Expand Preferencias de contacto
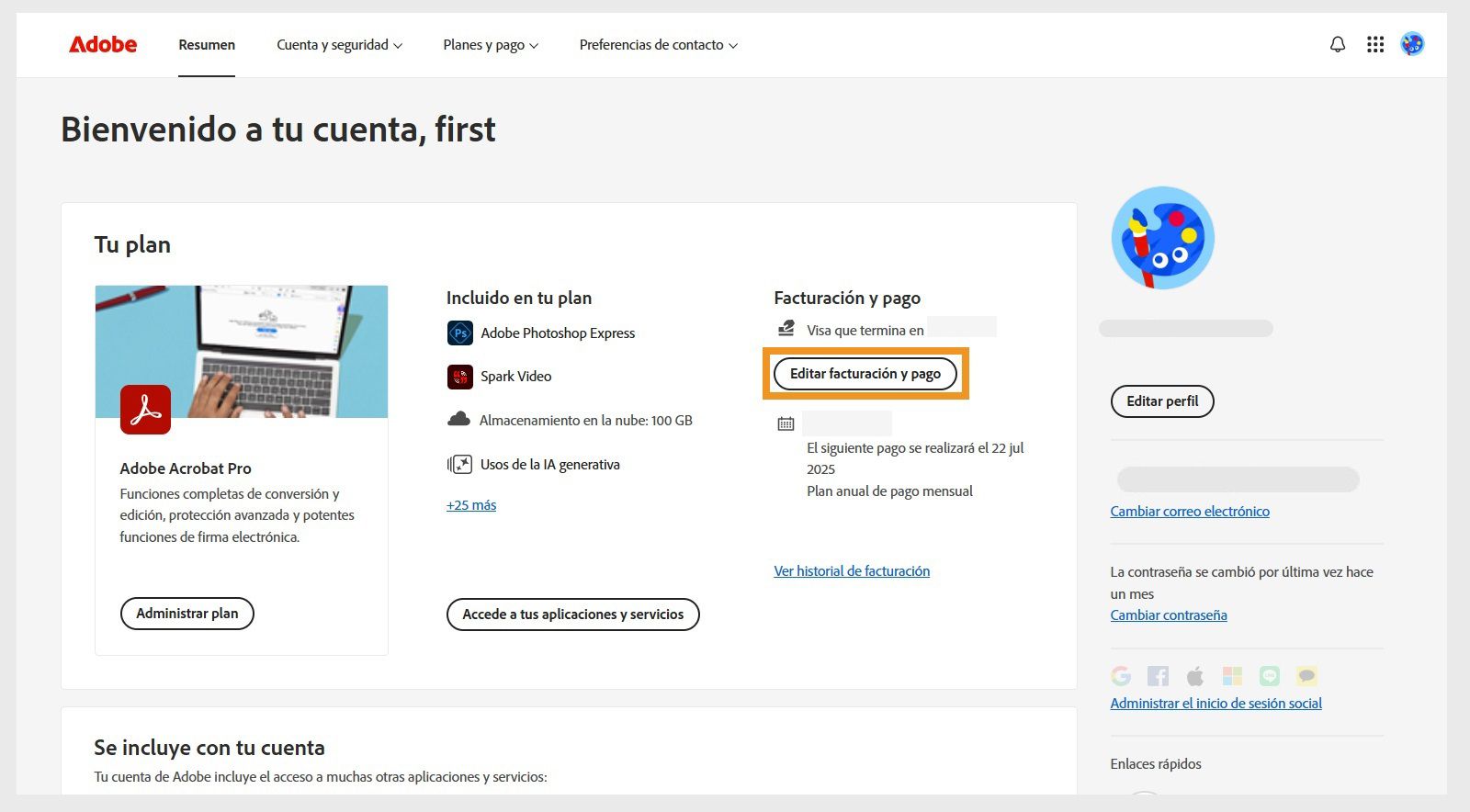 tap(658, 44)
